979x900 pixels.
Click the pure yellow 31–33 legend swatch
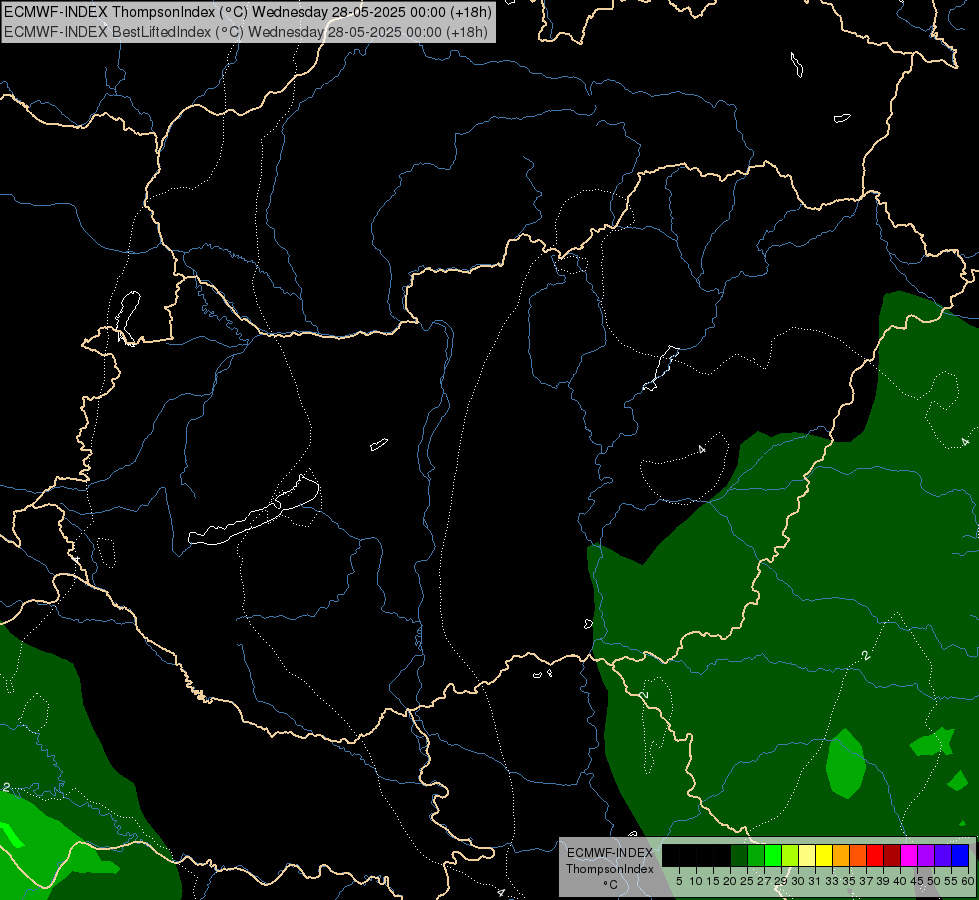tap(824, 855)
